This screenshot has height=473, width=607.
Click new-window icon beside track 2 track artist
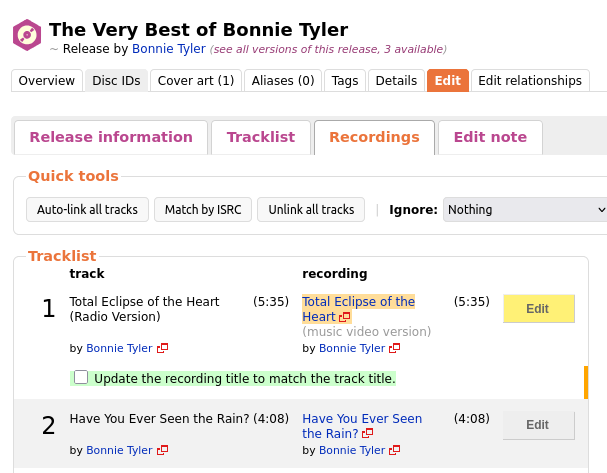162,450
